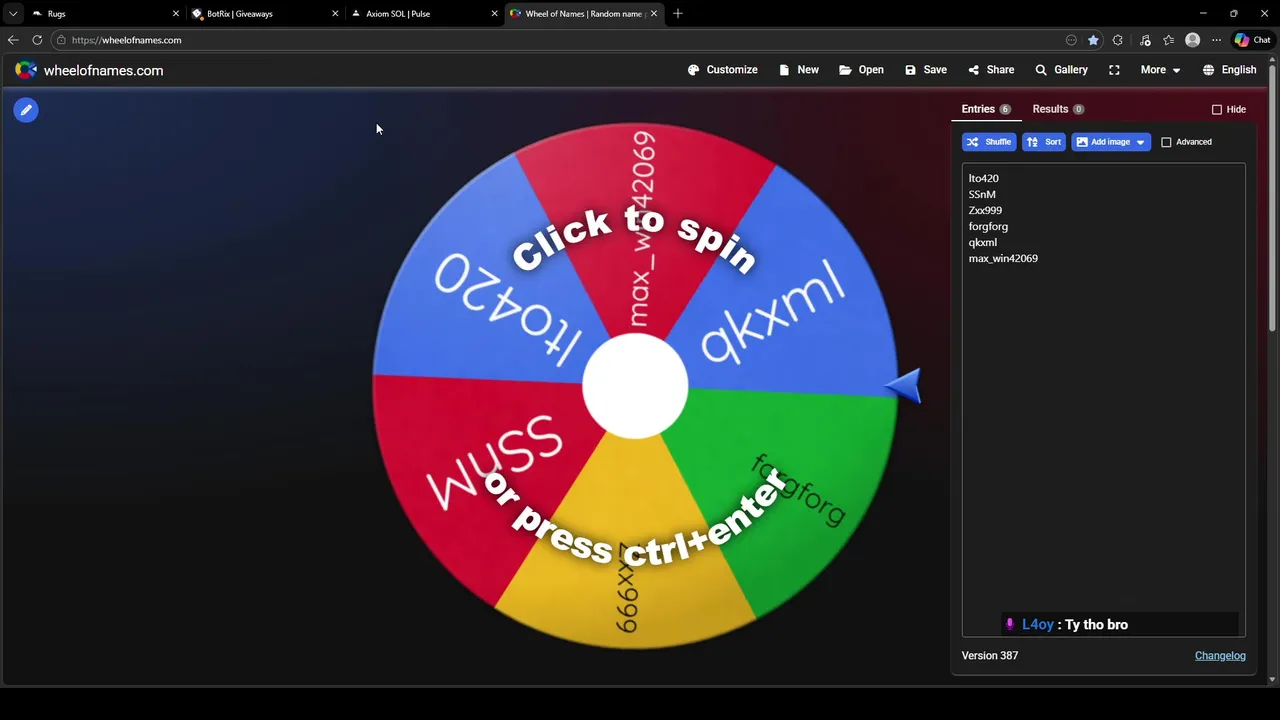Click entry max_win42069 in the list

point(1003,258)
